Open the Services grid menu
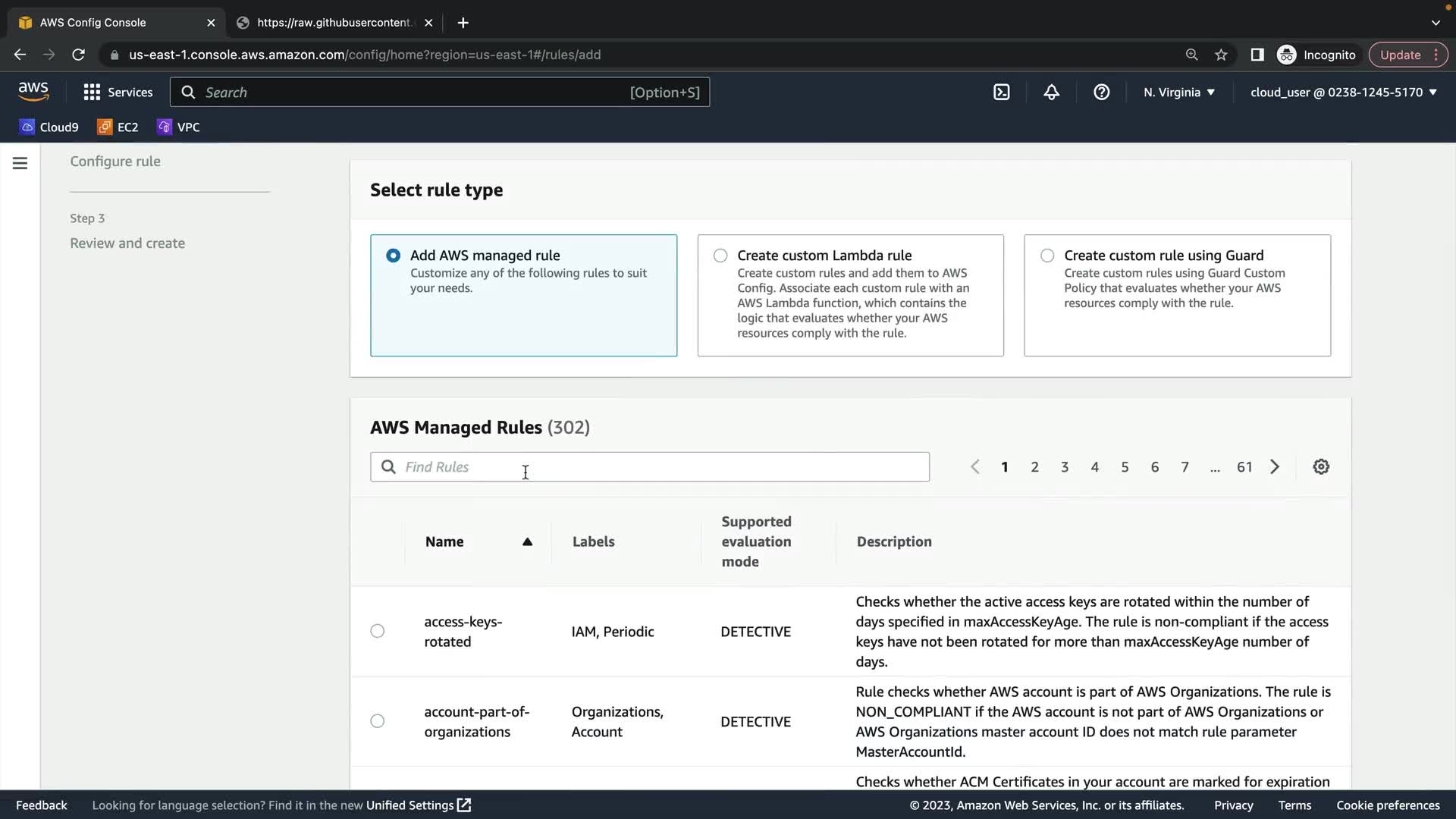The height and width of the screenshot is (819, 1456). (118, 93)
